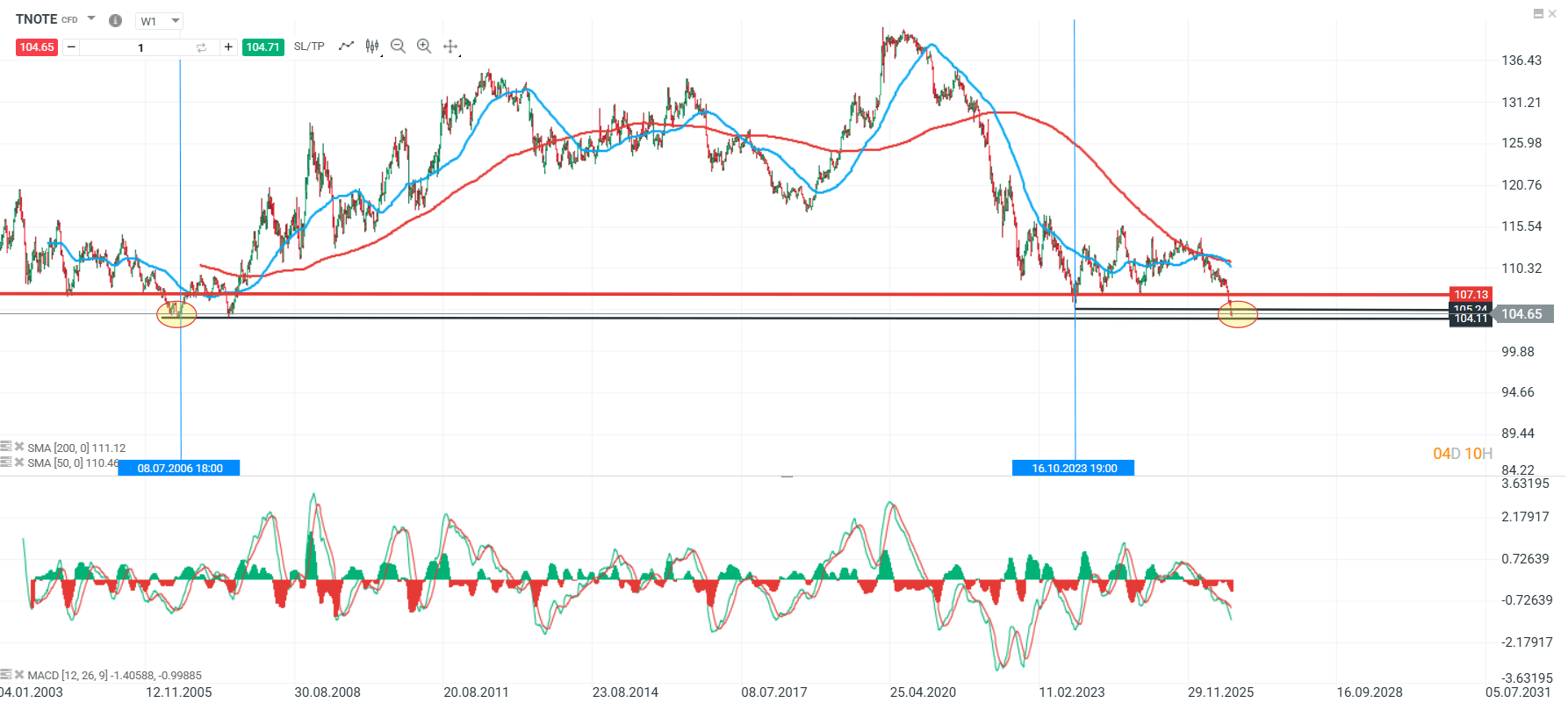Buy at the green 104.71 price
1568x710 pixels.
click(263, 47)
